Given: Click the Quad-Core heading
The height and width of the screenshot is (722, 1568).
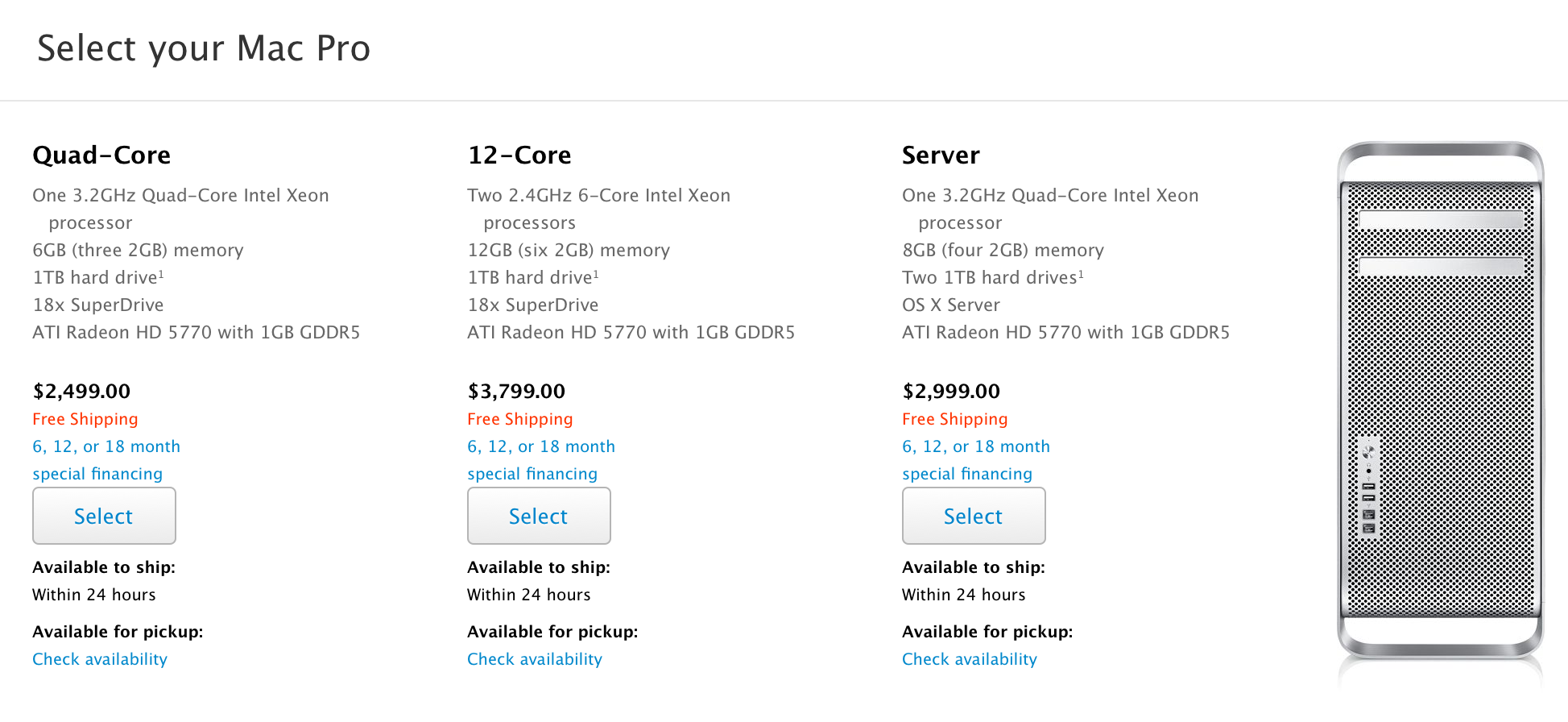Looking at the screenshot, I should pos(101,155).
